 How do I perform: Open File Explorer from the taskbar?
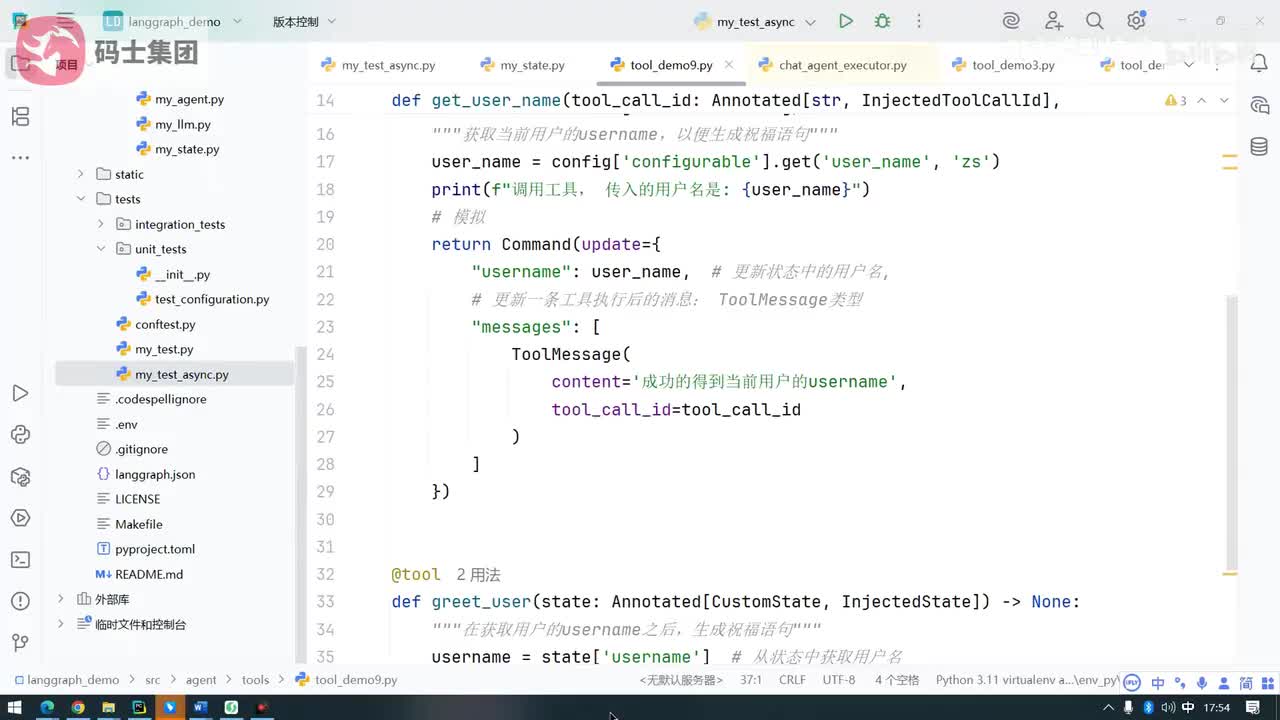pos(108,707)
